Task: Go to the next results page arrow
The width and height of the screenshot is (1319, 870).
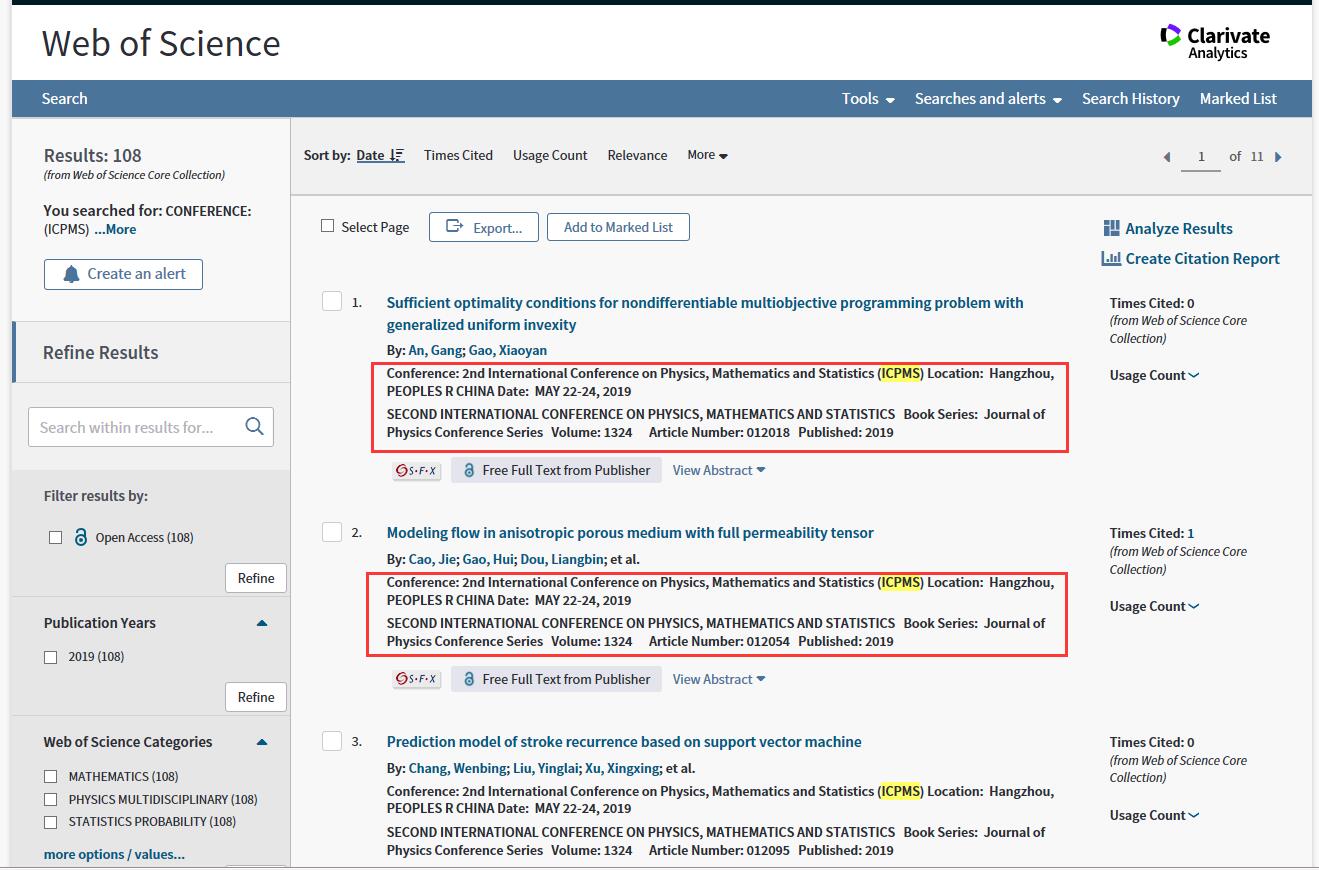Action: 1278,157
